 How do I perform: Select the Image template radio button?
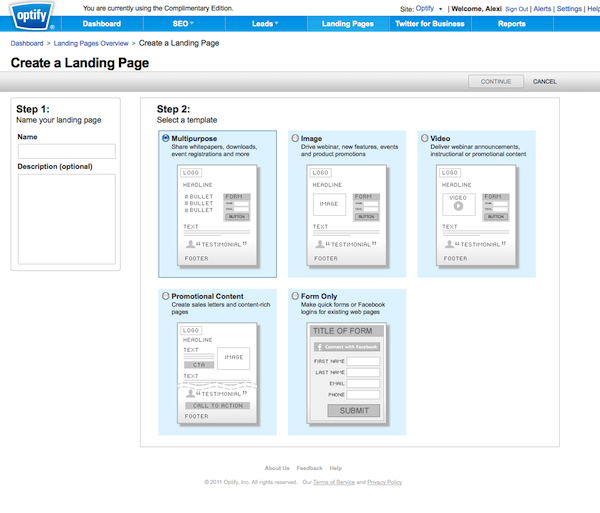[x=295, y=138]
